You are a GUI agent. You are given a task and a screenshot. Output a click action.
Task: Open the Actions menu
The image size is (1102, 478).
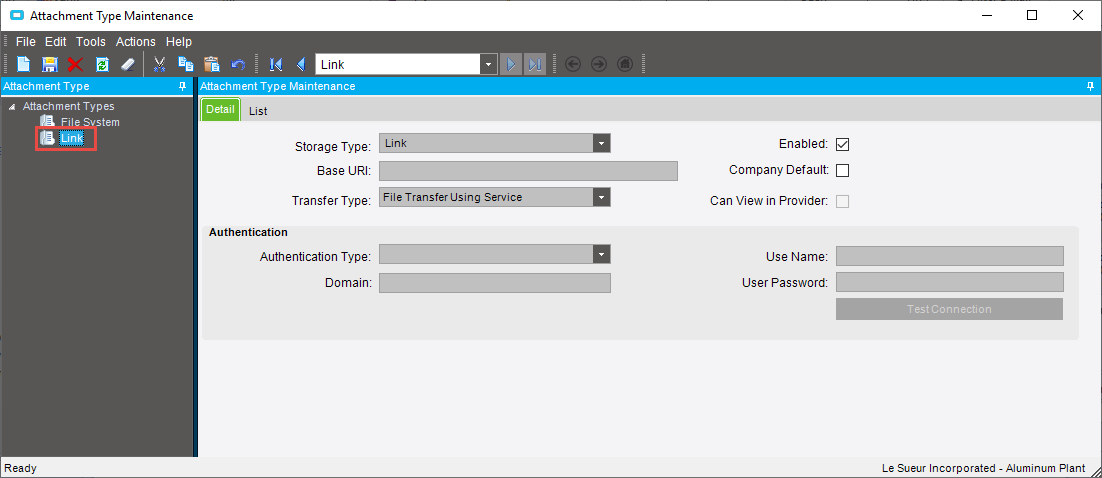coord(136,42)
